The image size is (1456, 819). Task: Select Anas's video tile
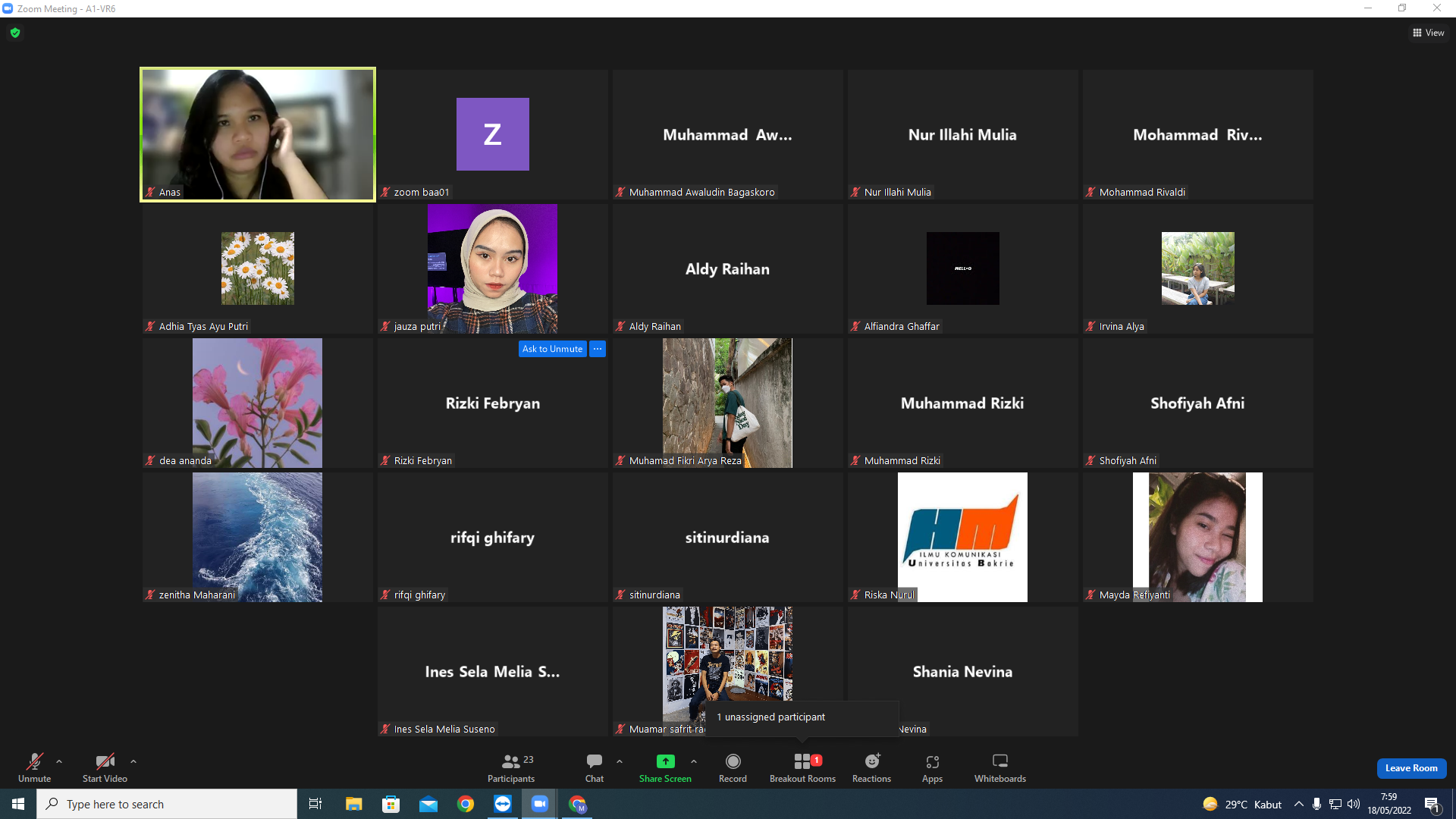(258, 135)
